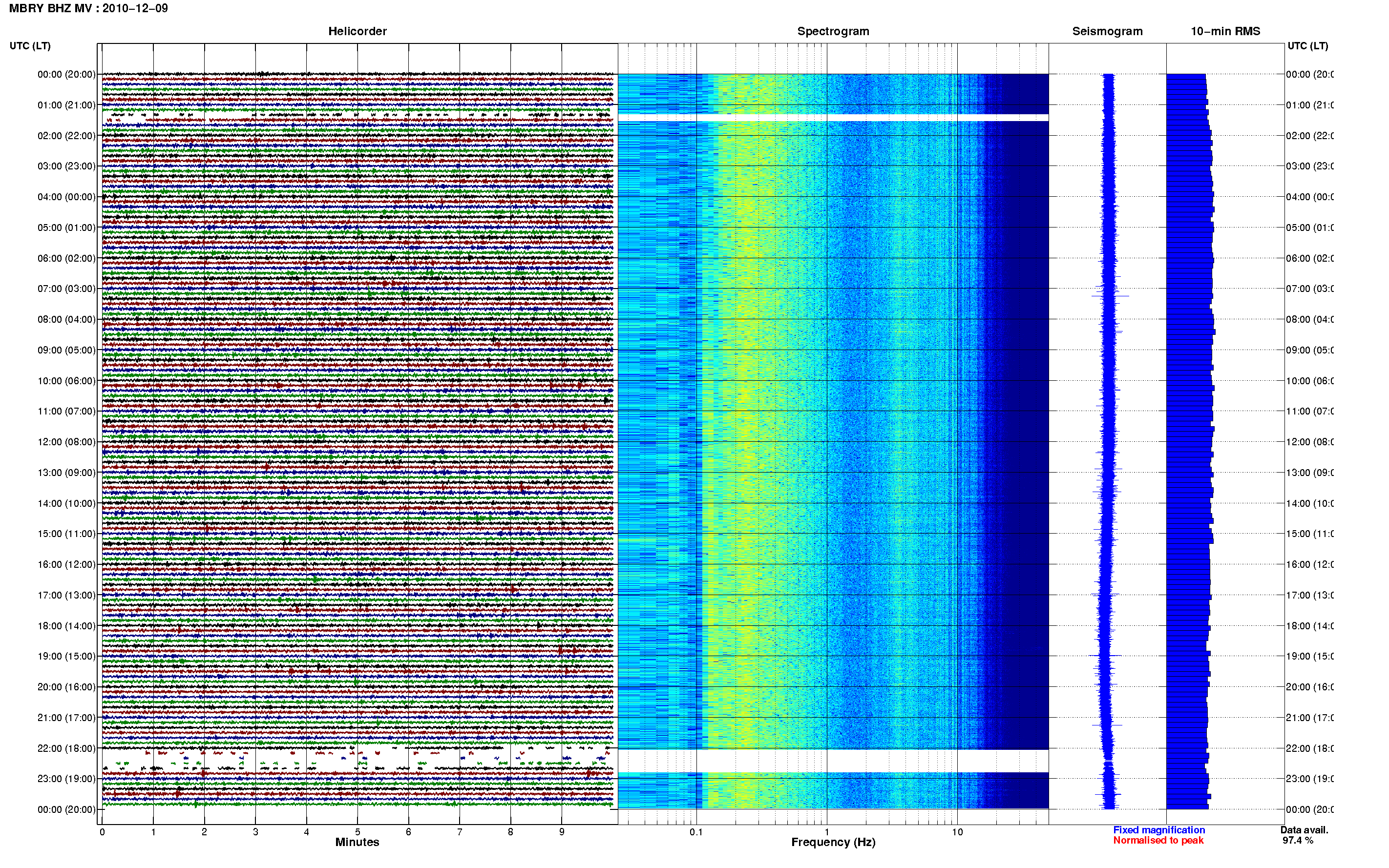This screenshot has width=1389, height=868.
Task: Click the 'Normalised to peak' legend text
Action: point(1158,841)
